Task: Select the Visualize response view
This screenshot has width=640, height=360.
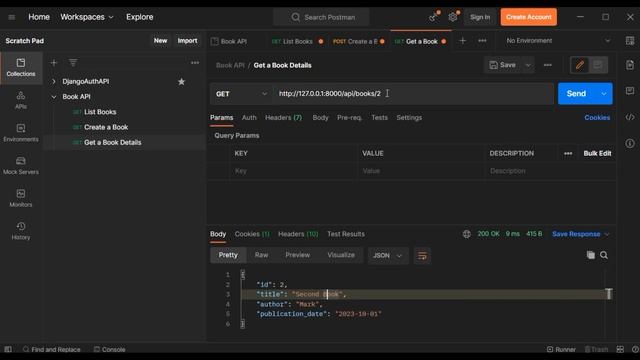Action: [x=341, y=255]
